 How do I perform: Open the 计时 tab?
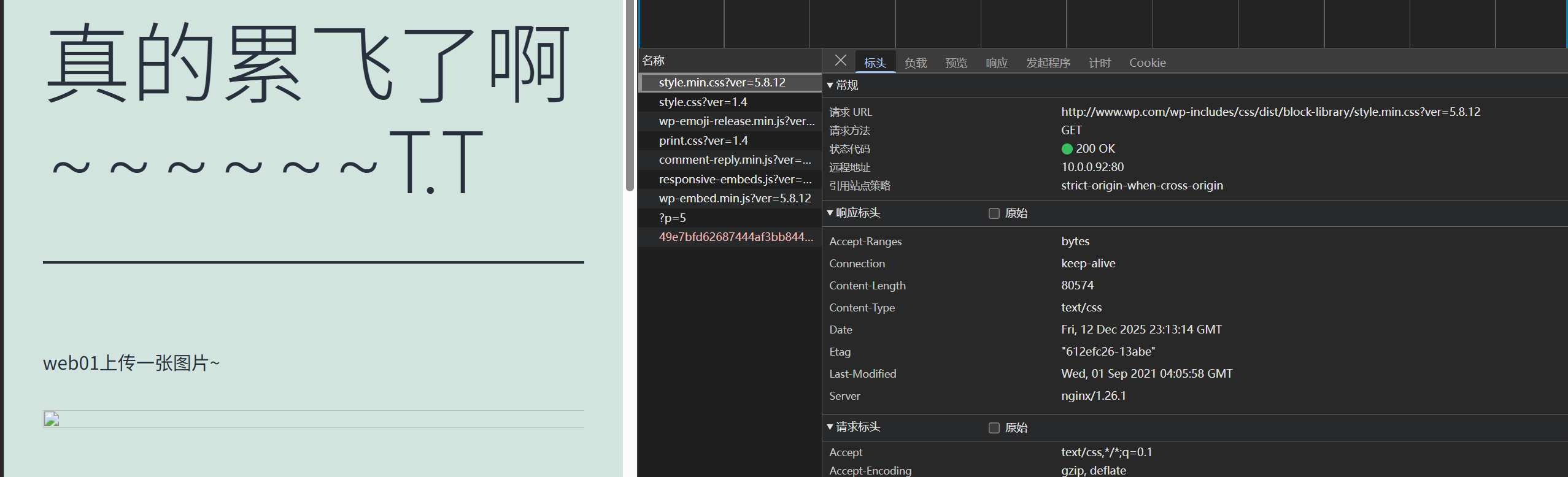pyautogui.click(x=1100, y=63)
